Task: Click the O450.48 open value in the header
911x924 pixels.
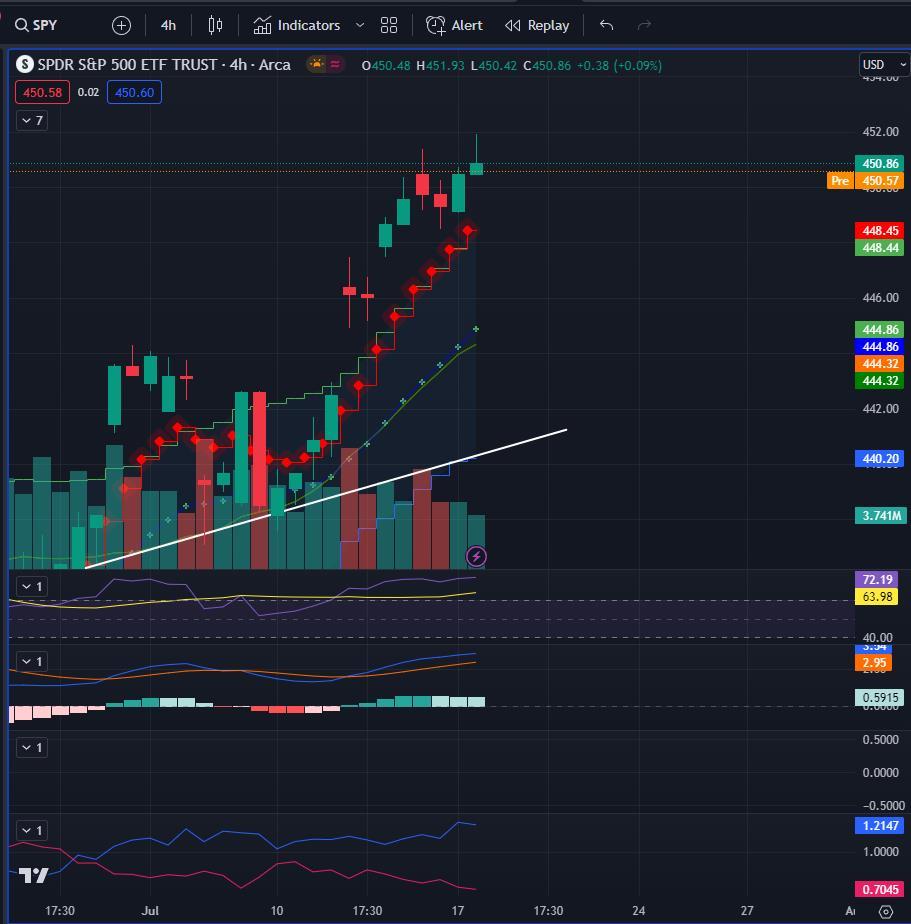Action: tap(385, 65)
